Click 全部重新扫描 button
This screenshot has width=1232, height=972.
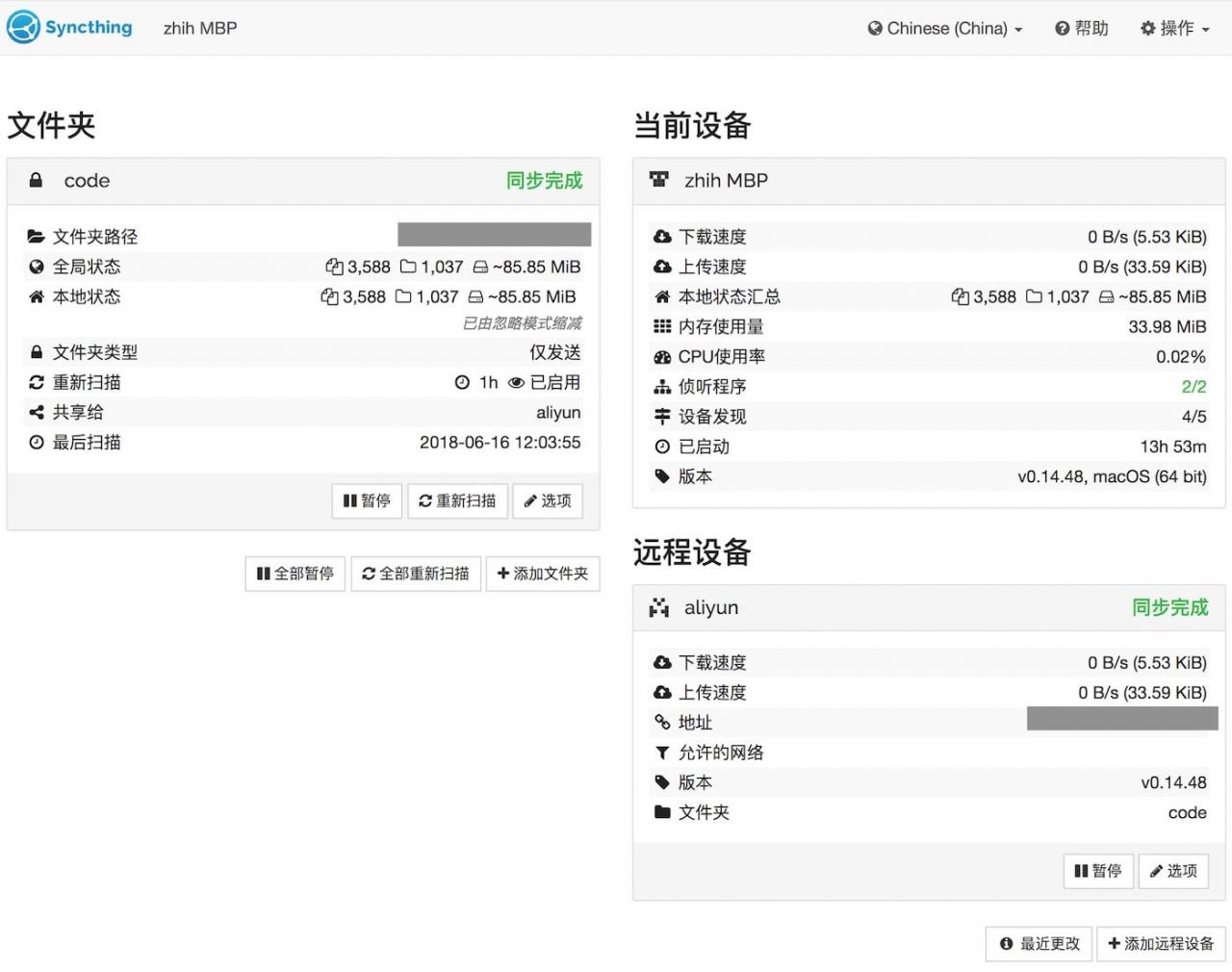(x=416, y=574)
